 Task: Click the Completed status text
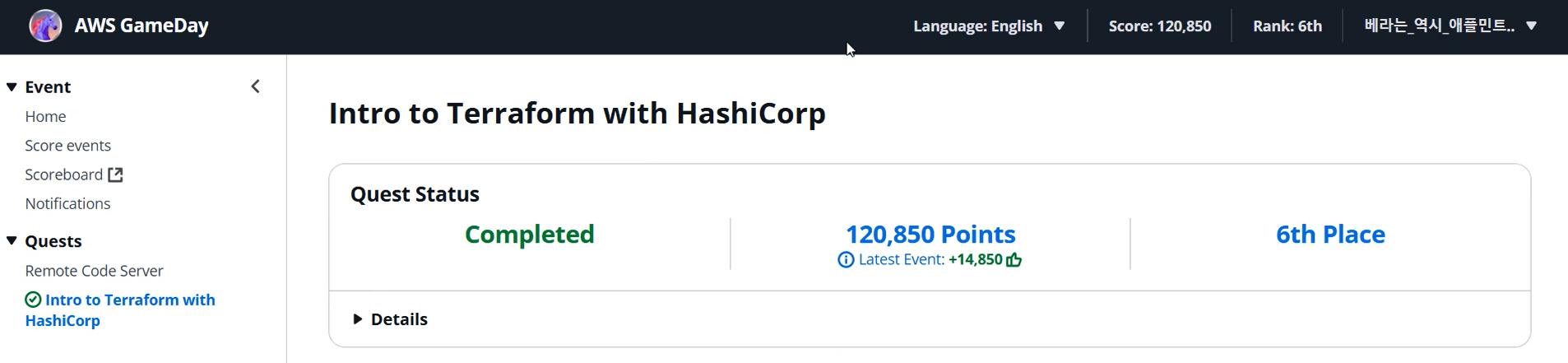[529, 235]
